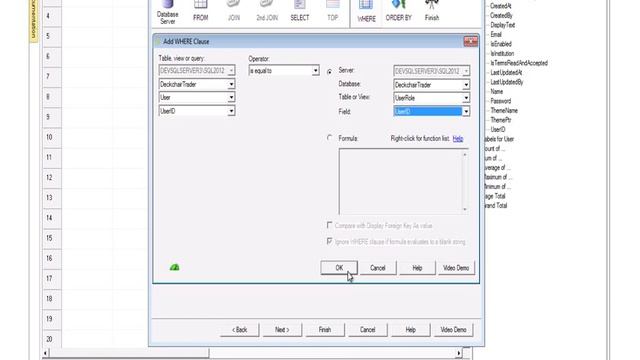This screenshot has height=360, width=640.
Task: Open the ORDER BY step icon
Action: click(398, 11)
